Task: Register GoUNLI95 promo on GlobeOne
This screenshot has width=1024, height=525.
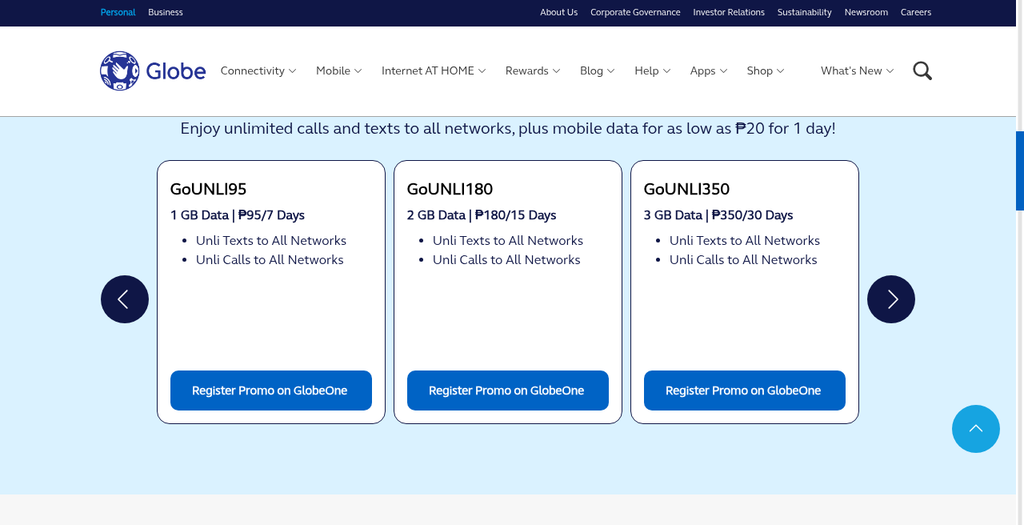Action: point(271,390)
